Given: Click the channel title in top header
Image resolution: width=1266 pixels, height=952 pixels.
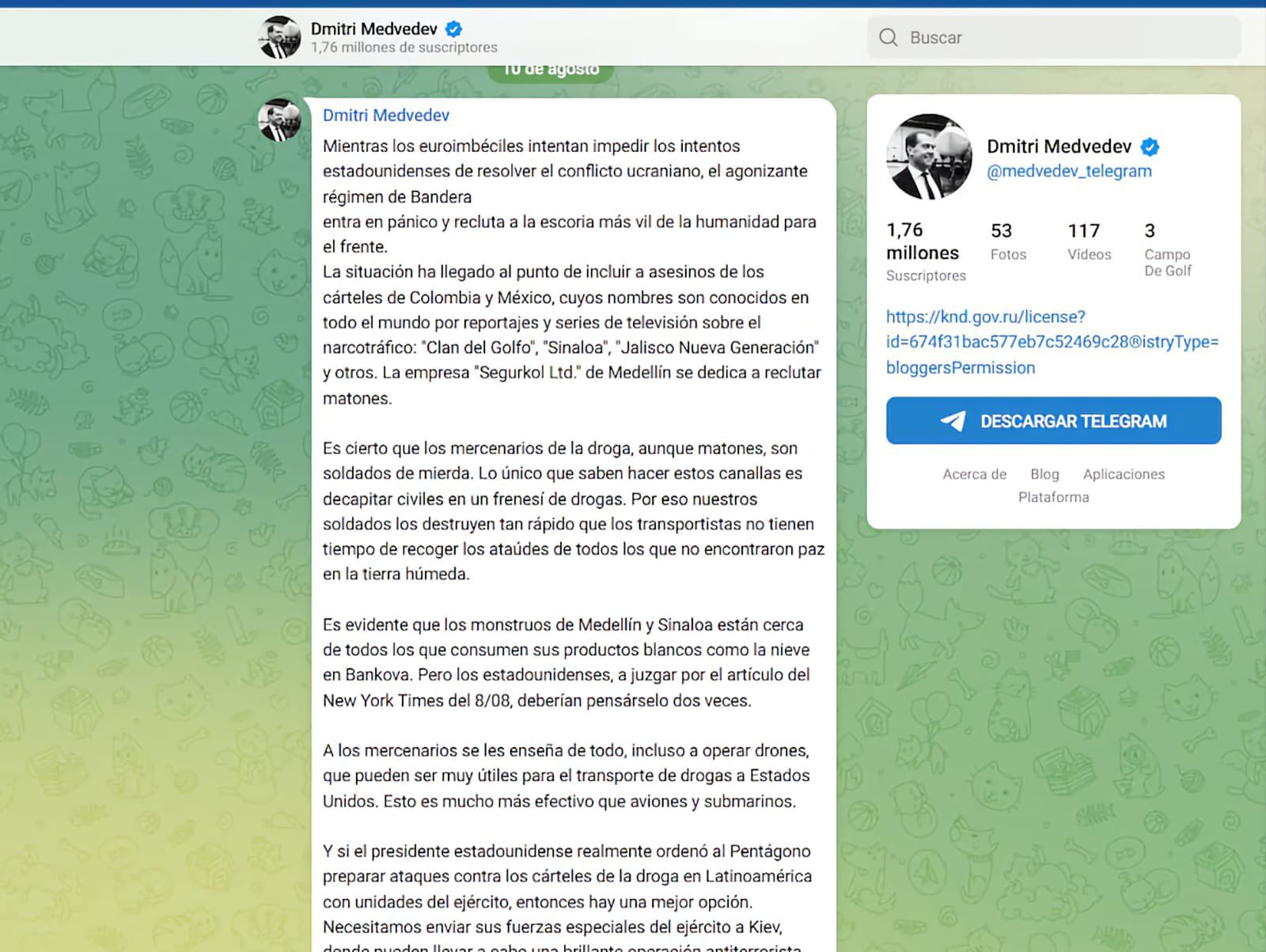Looking at the screenshot, I should pyautogui.click(x=373, y=29).
